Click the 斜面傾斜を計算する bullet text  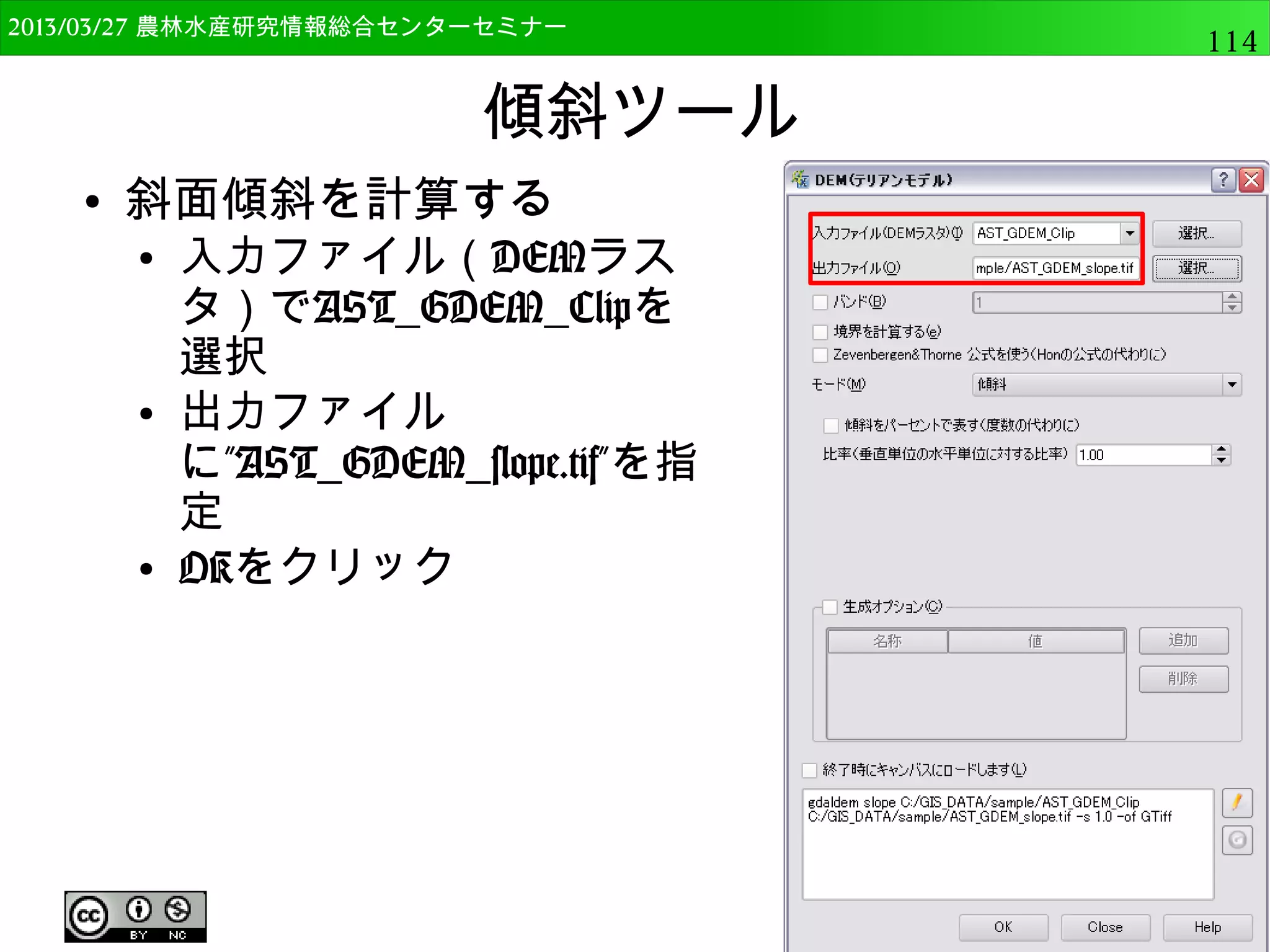pyautogui.click(x=338, y=198)
